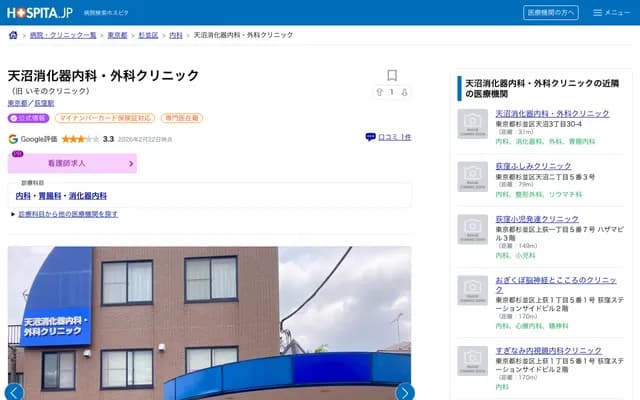Click the chevron on 看護師求人 banner

tap(131, 164)
